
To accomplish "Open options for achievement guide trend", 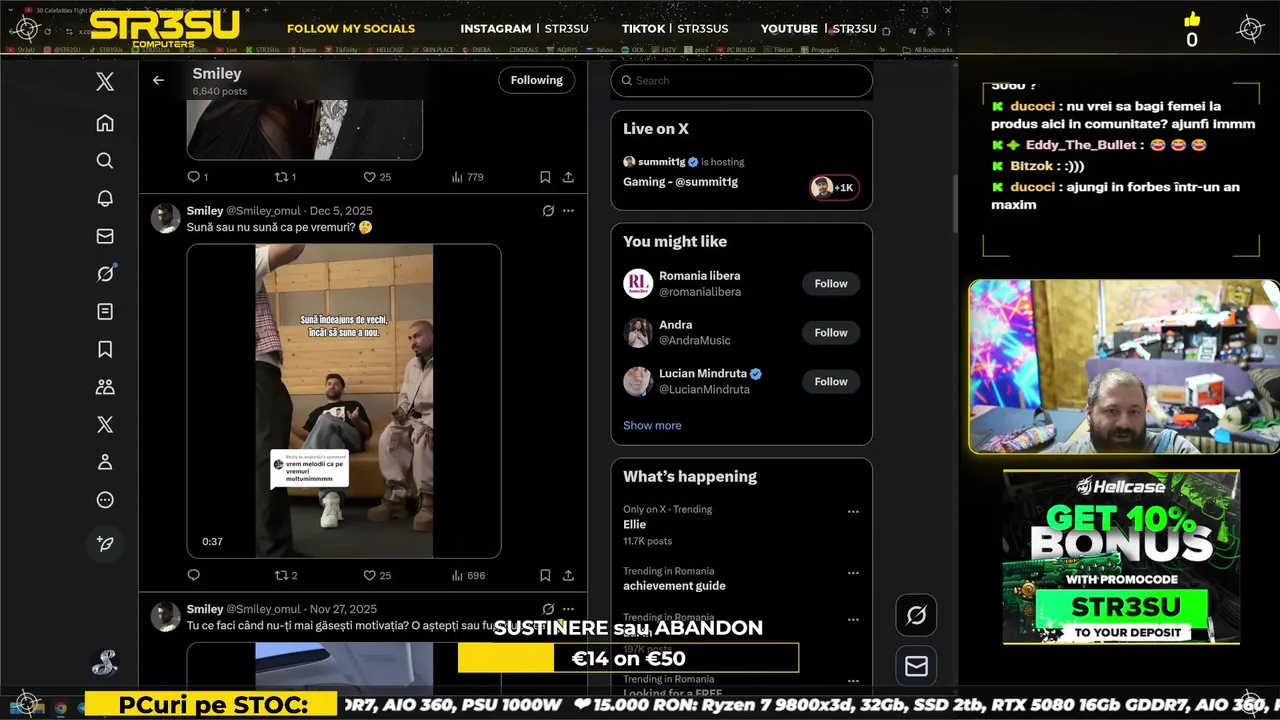I will pyautogui.click(x=853, y=573).
